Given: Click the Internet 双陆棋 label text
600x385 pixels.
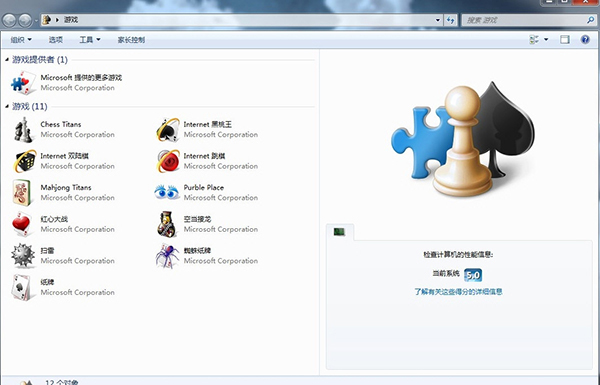Looking at the screenshot, I should point(65,156).
